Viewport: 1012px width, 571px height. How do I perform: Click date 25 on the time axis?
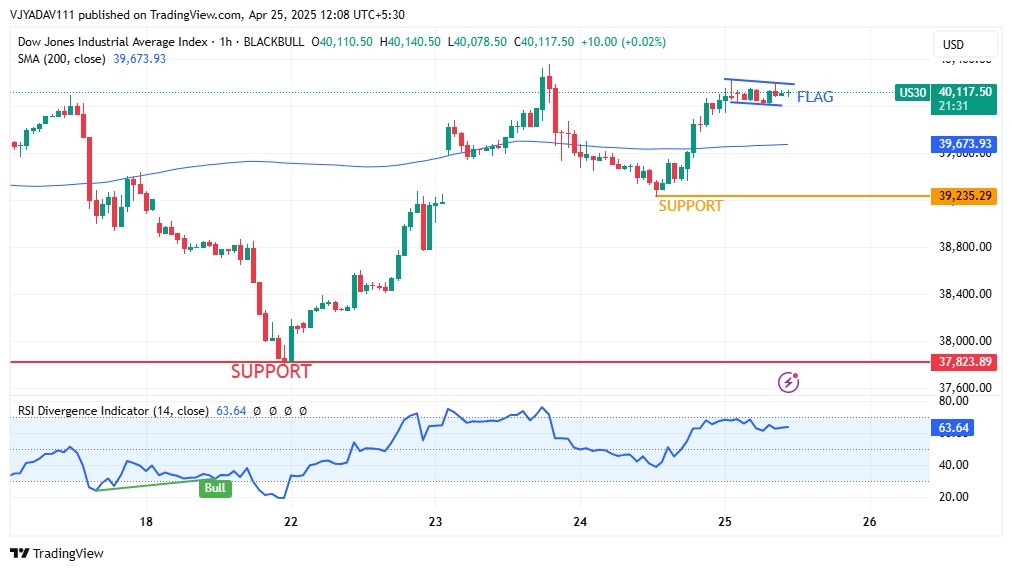(x=725, y=522)
